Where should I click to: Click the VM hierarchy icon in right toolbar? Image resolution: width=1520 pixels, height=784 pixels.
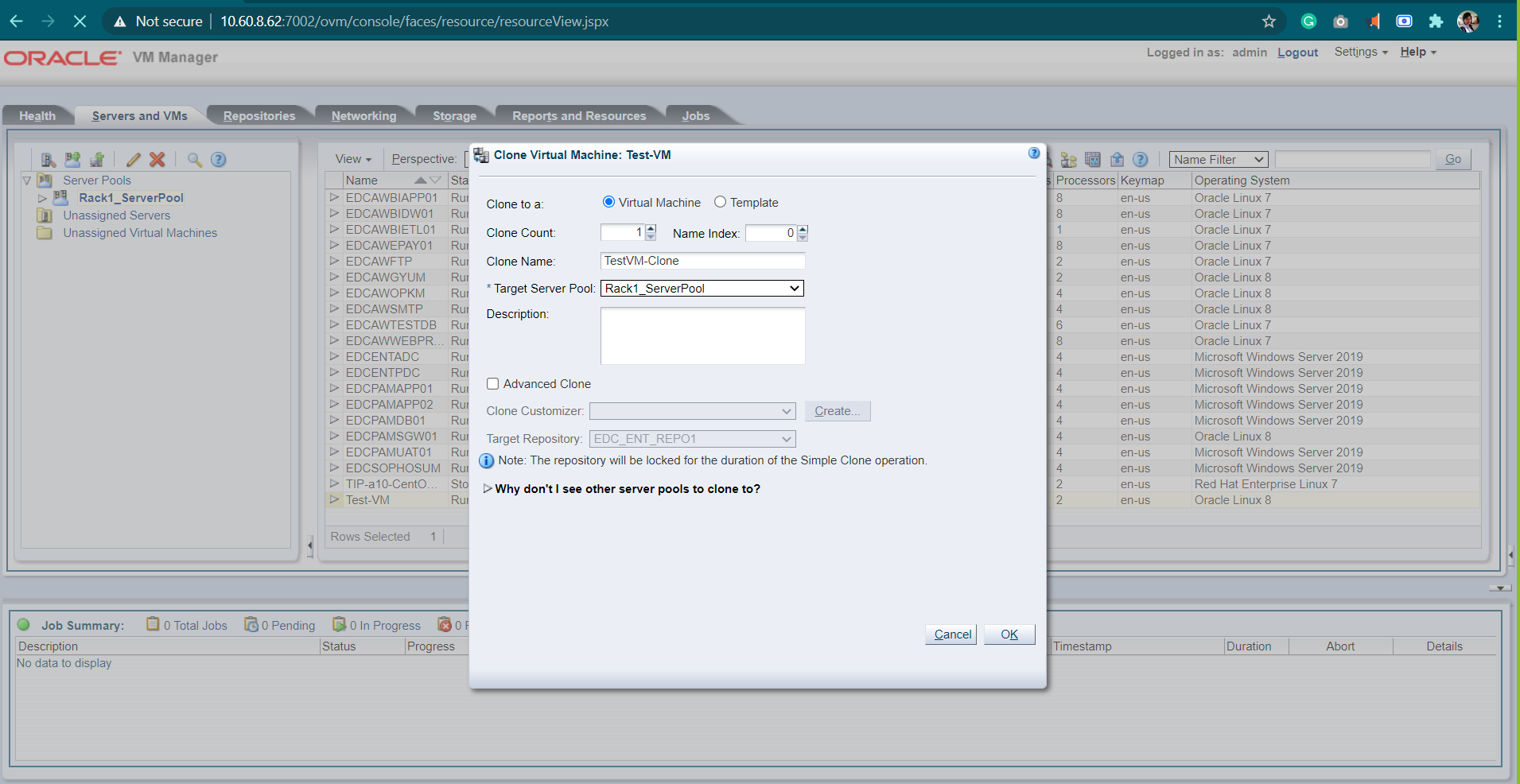tap(1068, 160)
